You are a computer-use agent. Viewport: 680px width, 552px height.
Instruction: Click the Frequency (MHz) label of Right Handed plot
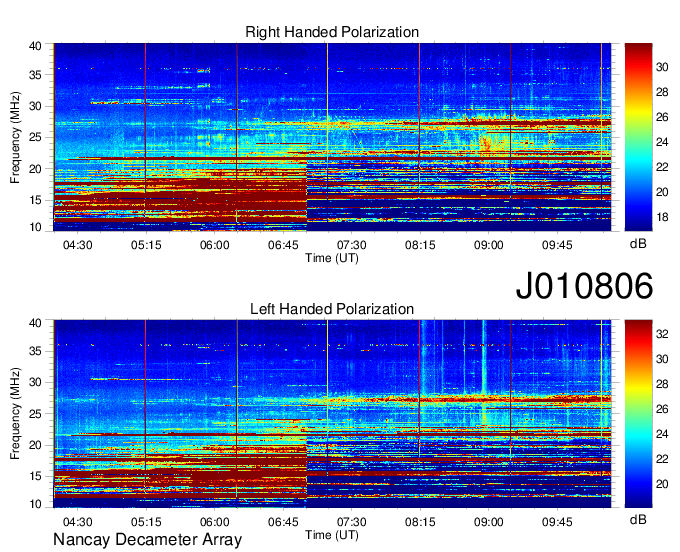15,137
